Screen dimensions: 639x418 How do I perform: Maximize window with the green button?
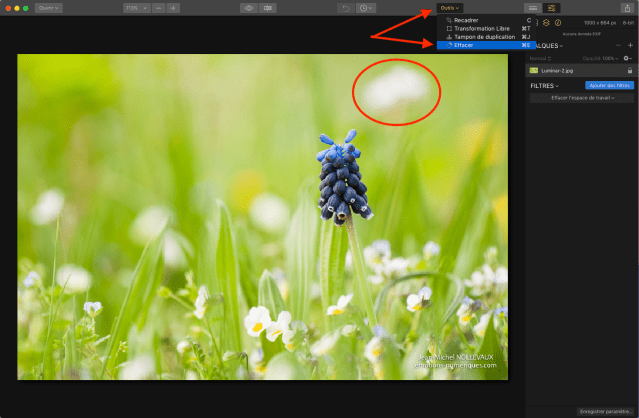(26, 8)
